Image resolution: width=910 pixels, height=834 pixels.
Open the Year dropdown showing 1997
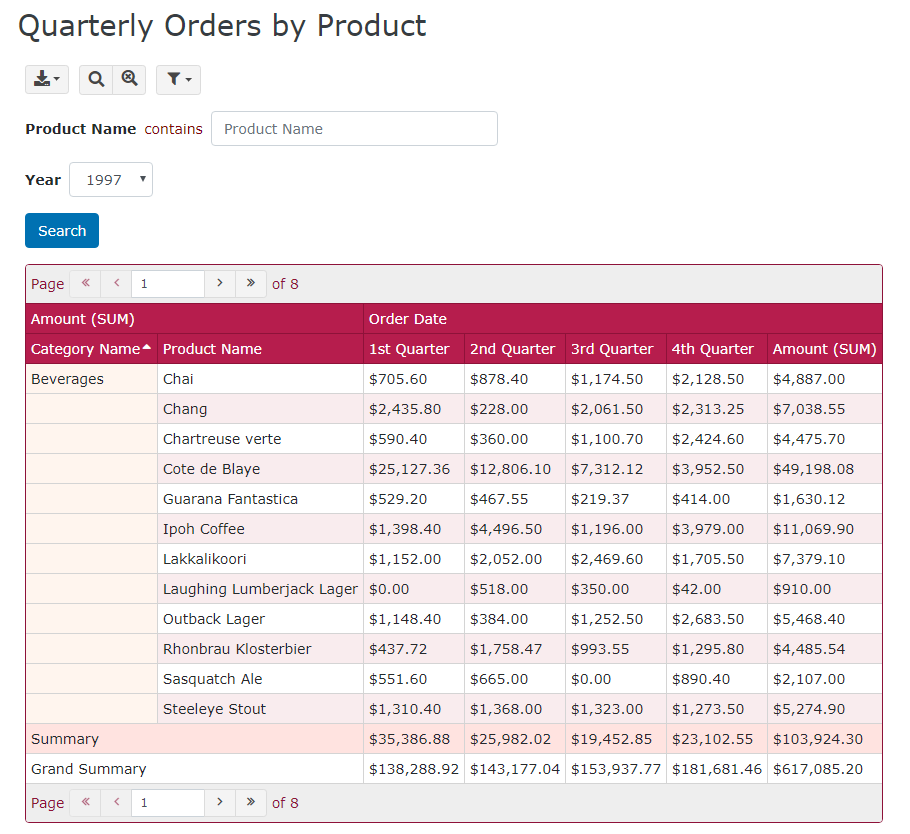(x=111, y=180)
